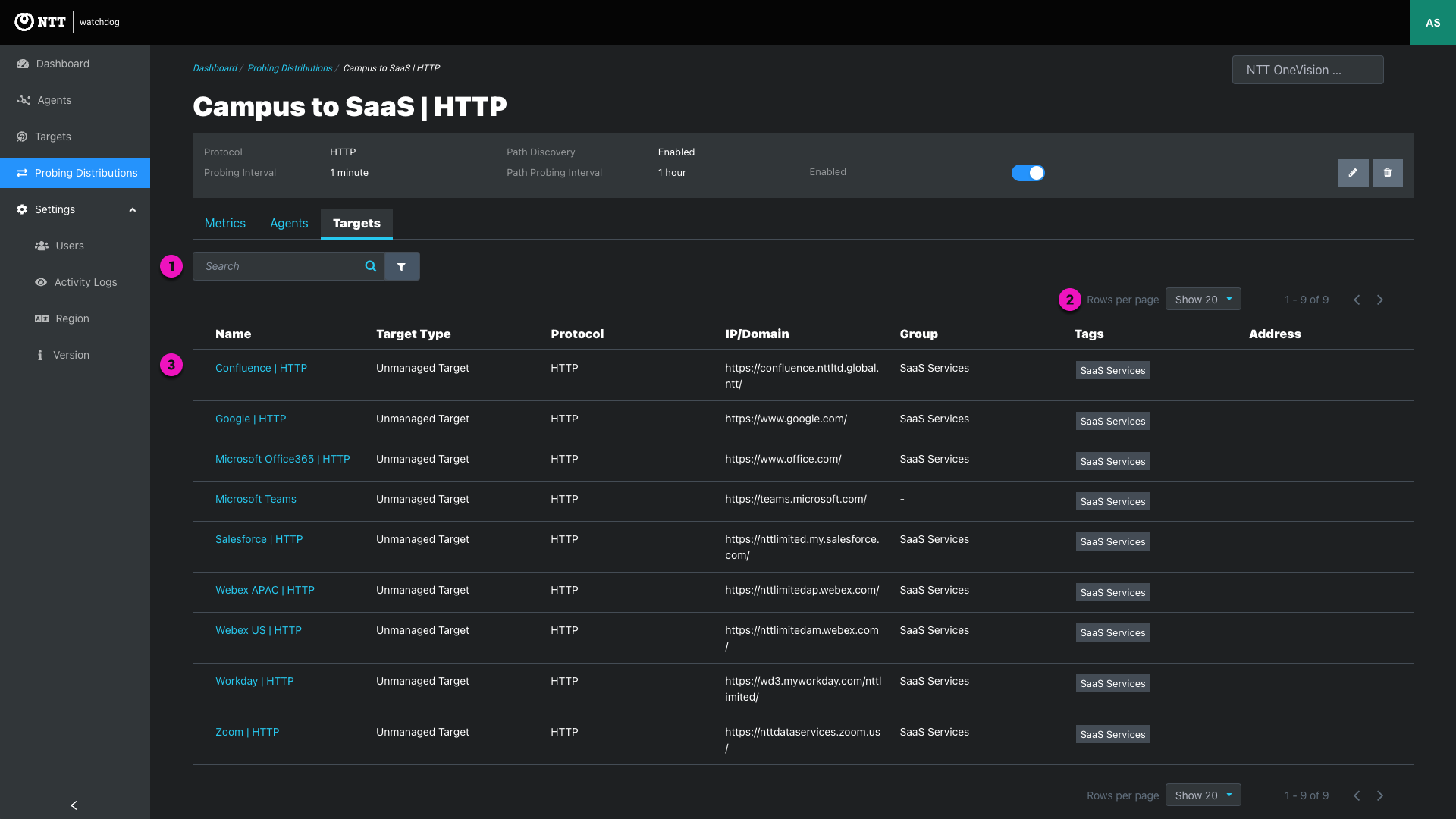
Task: Click the Agents sidebar icon
Action: click(x=24, y=100)
